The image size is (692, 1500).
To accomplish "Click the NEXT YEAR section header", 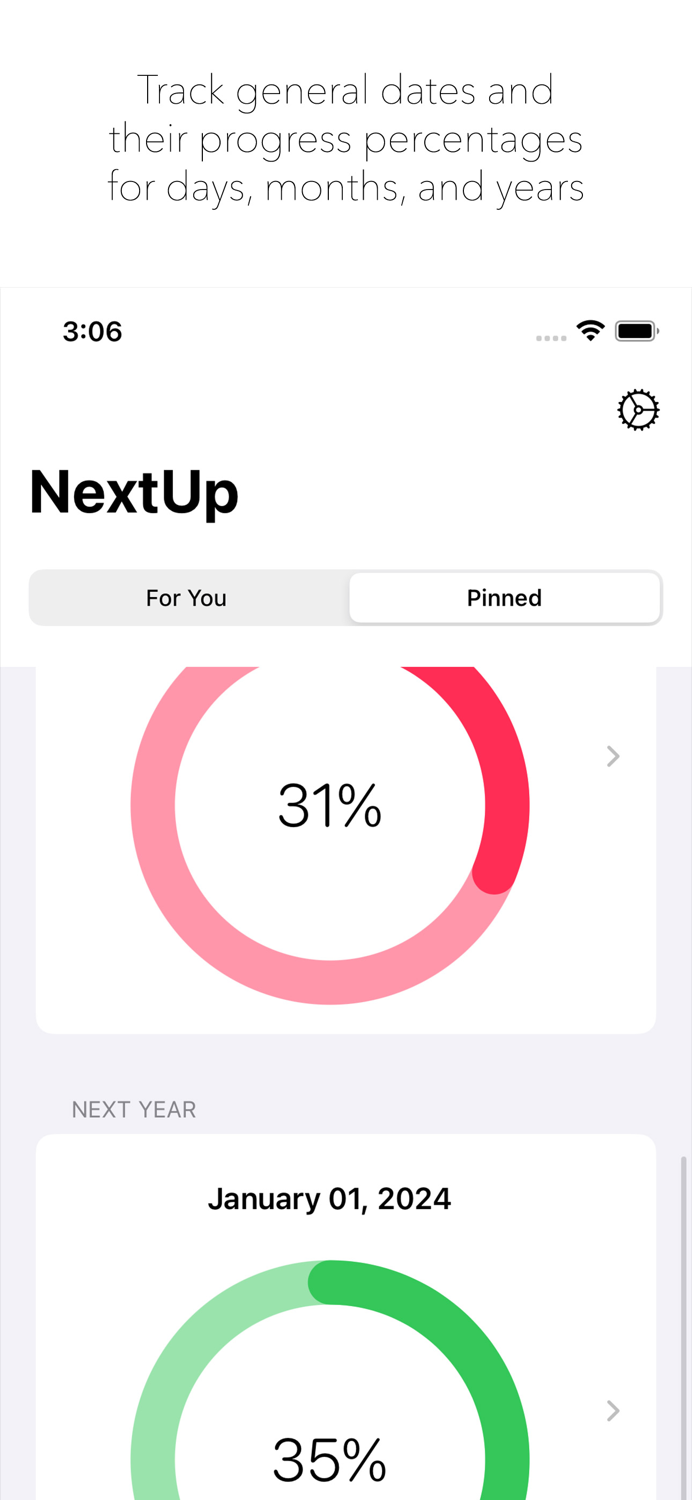I will tap(134, 1109).
